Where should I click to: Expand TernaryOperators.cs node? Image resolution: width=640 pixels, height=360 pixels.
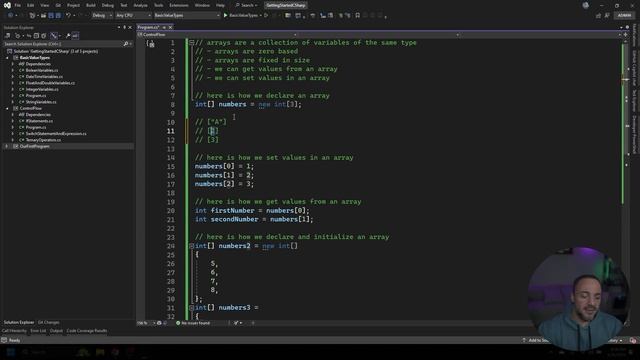pos(13,140)
